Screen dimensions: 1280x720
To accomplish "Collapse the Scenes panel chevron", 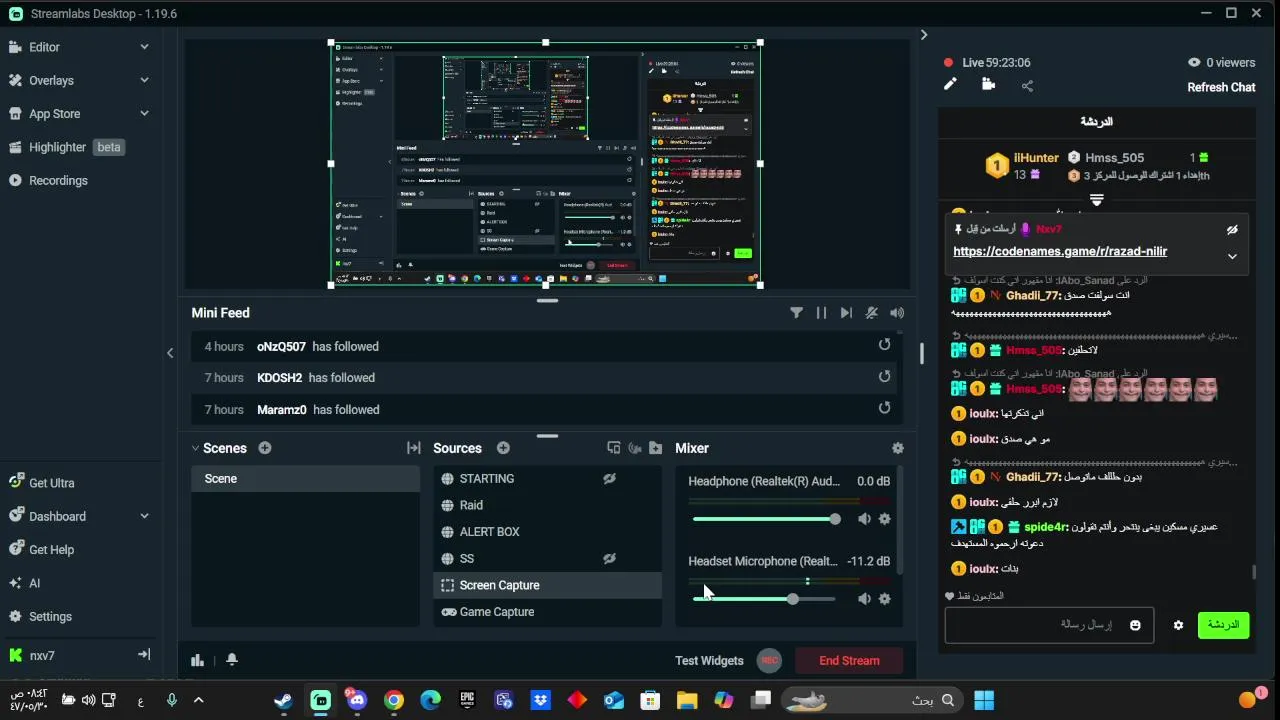I will (195, 449).
